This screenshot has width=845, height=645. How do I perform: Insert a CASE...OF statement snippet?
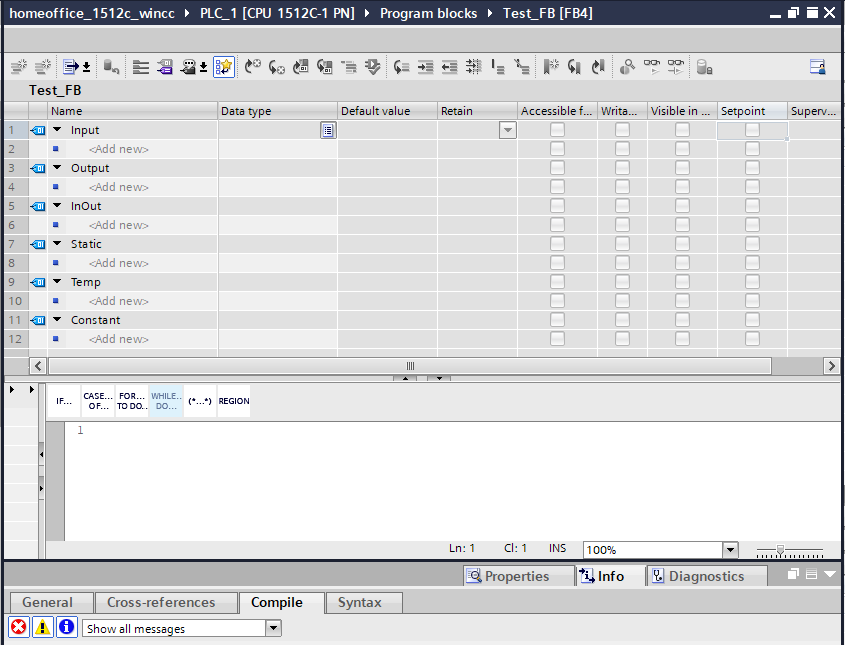[x=97, y=400]
